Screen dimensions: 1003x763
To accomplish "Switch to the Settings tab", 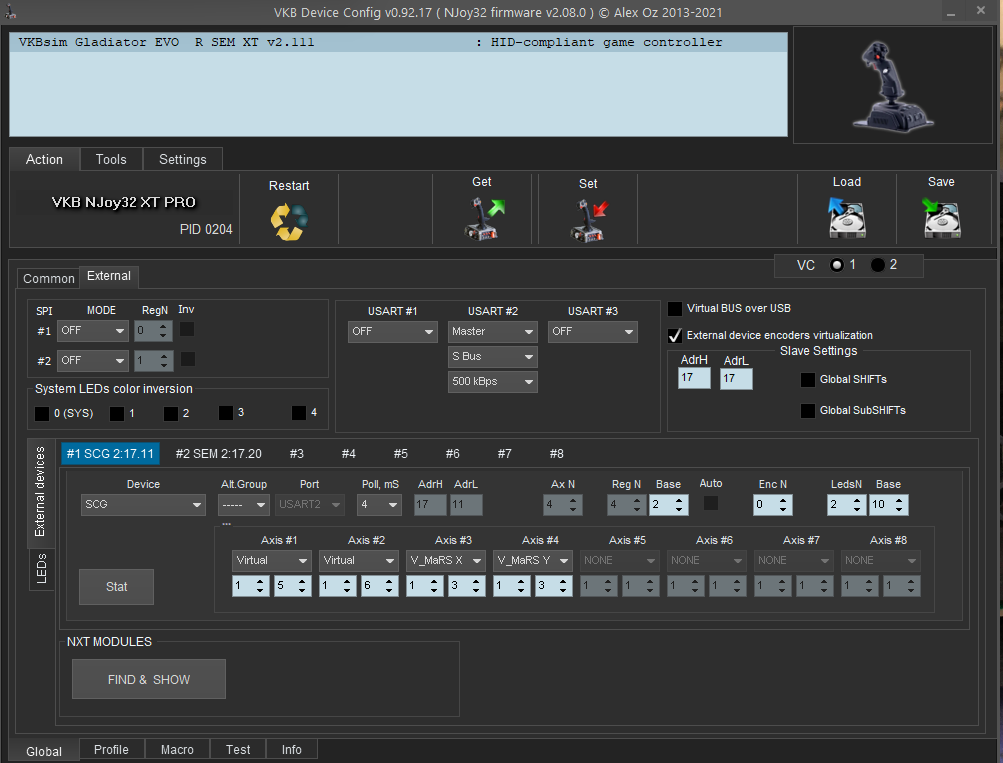I will (x=183, y=159).
